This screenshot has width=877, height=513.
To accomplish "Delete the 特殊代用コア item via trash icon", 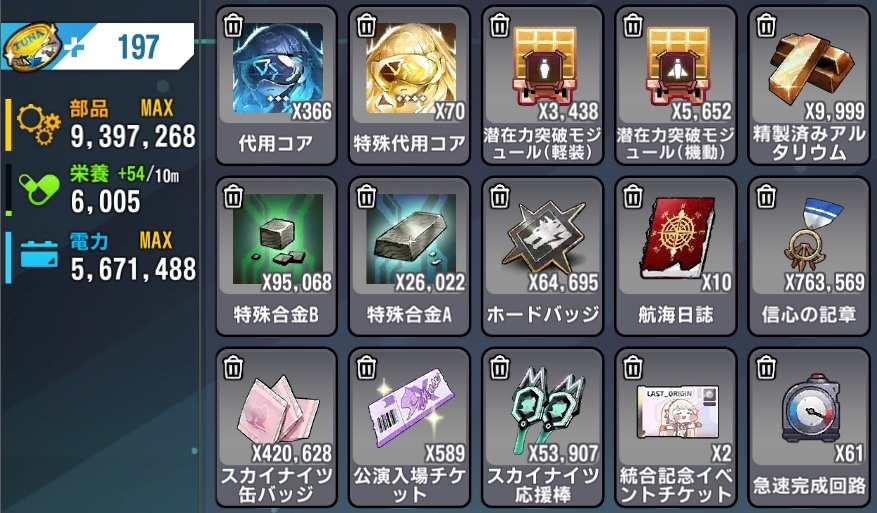I will 366,26.
